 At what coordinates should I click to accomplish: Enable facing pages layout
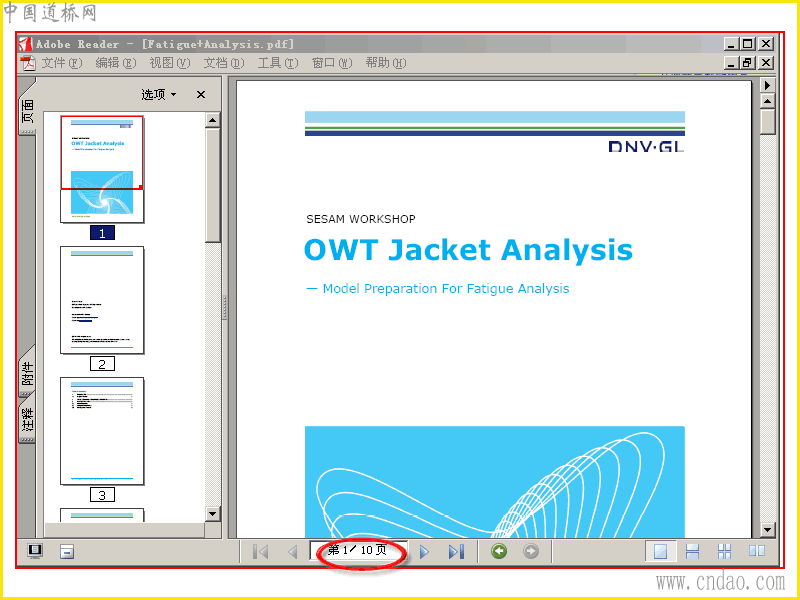pyautogui.click(x=757, y=551)
